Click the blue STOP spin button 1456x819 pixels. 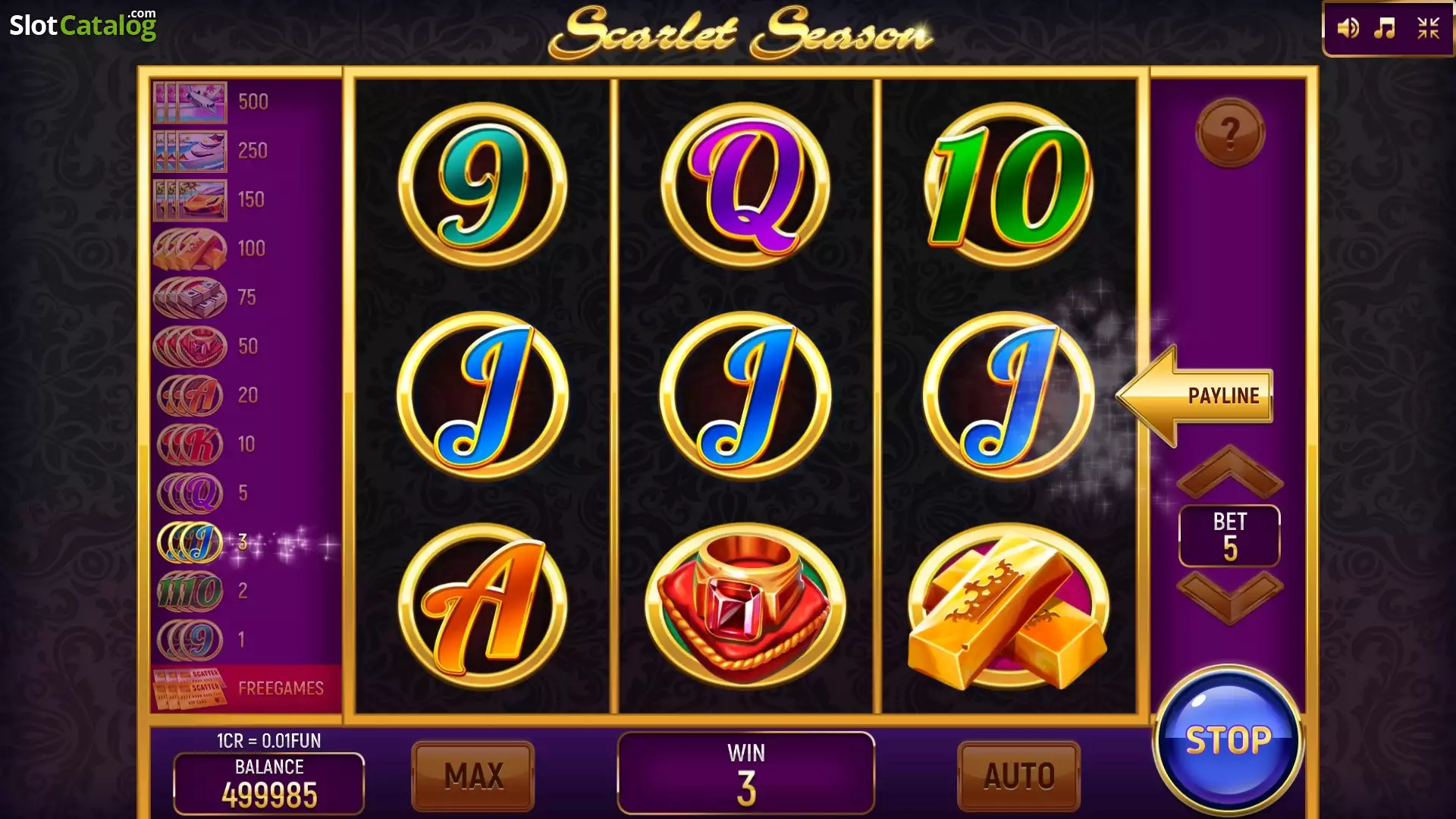[1228, 740]
